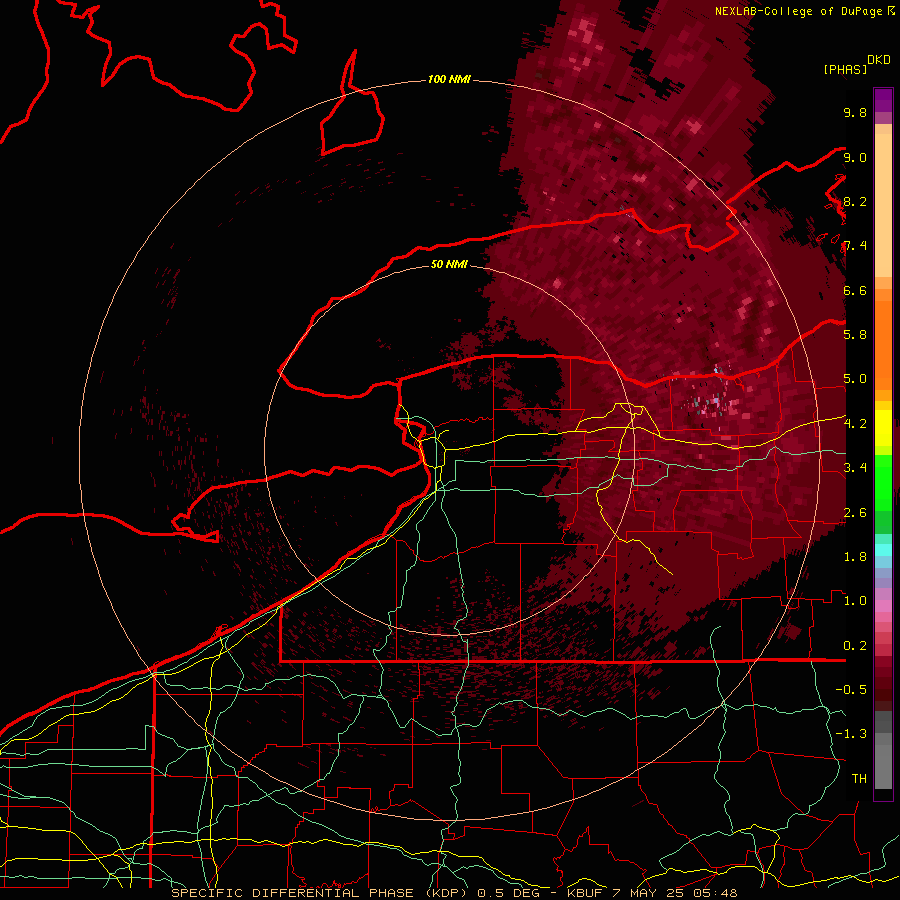Click the TH label on the legend
This screenshot has width=900, height=900.
click(x=859, y=779)
